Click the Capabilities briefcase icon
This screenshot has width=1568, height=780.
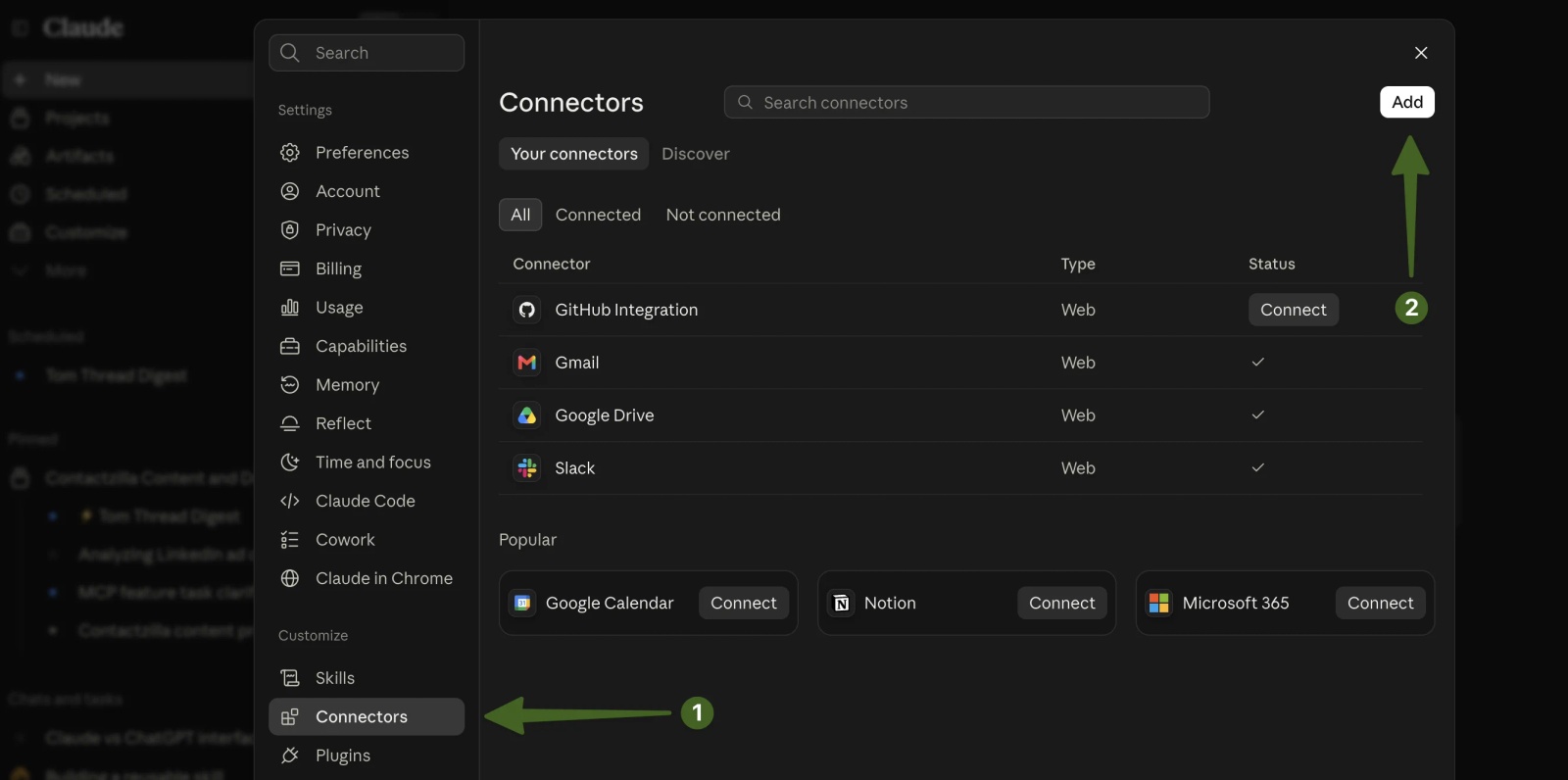click(x=290, y=346)
